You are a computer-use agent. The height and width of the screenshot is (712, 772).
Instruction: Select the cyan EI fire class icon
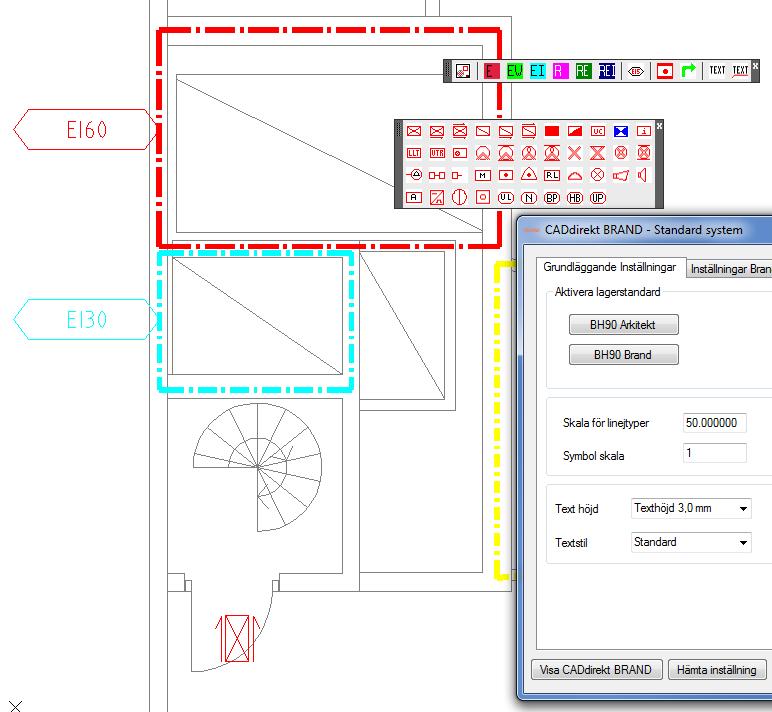click(537, 71)
